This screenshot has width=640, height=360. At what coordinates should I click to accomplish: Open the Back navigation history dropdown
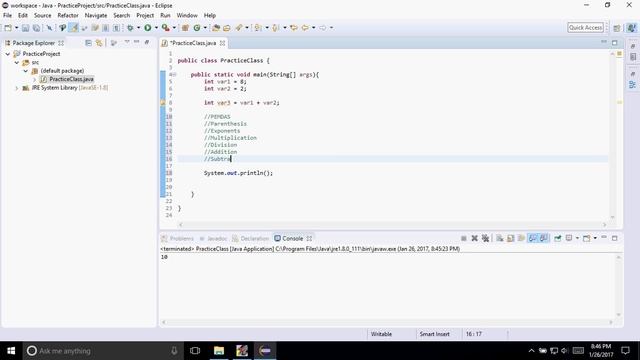coord(313,28)
